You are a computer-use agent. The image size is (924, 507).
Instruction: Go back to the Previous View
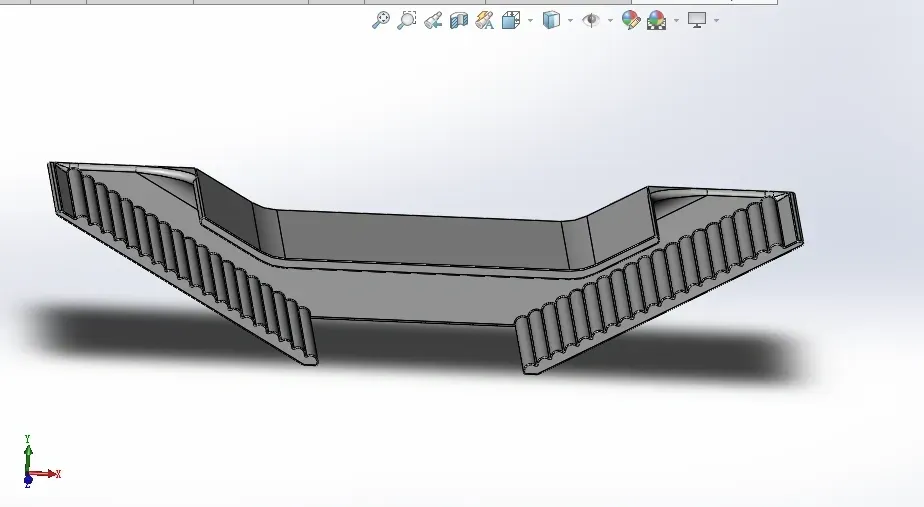[x=433, y=21]
